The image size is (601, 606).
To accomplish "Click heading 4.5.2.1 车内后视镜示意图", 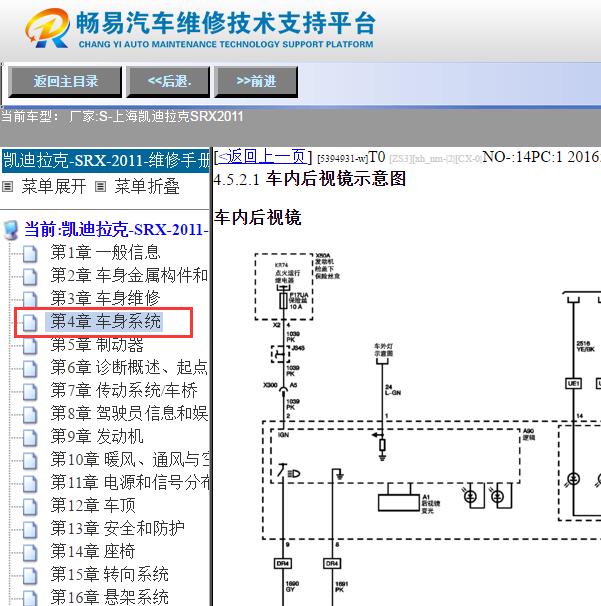I will [310, 179].
